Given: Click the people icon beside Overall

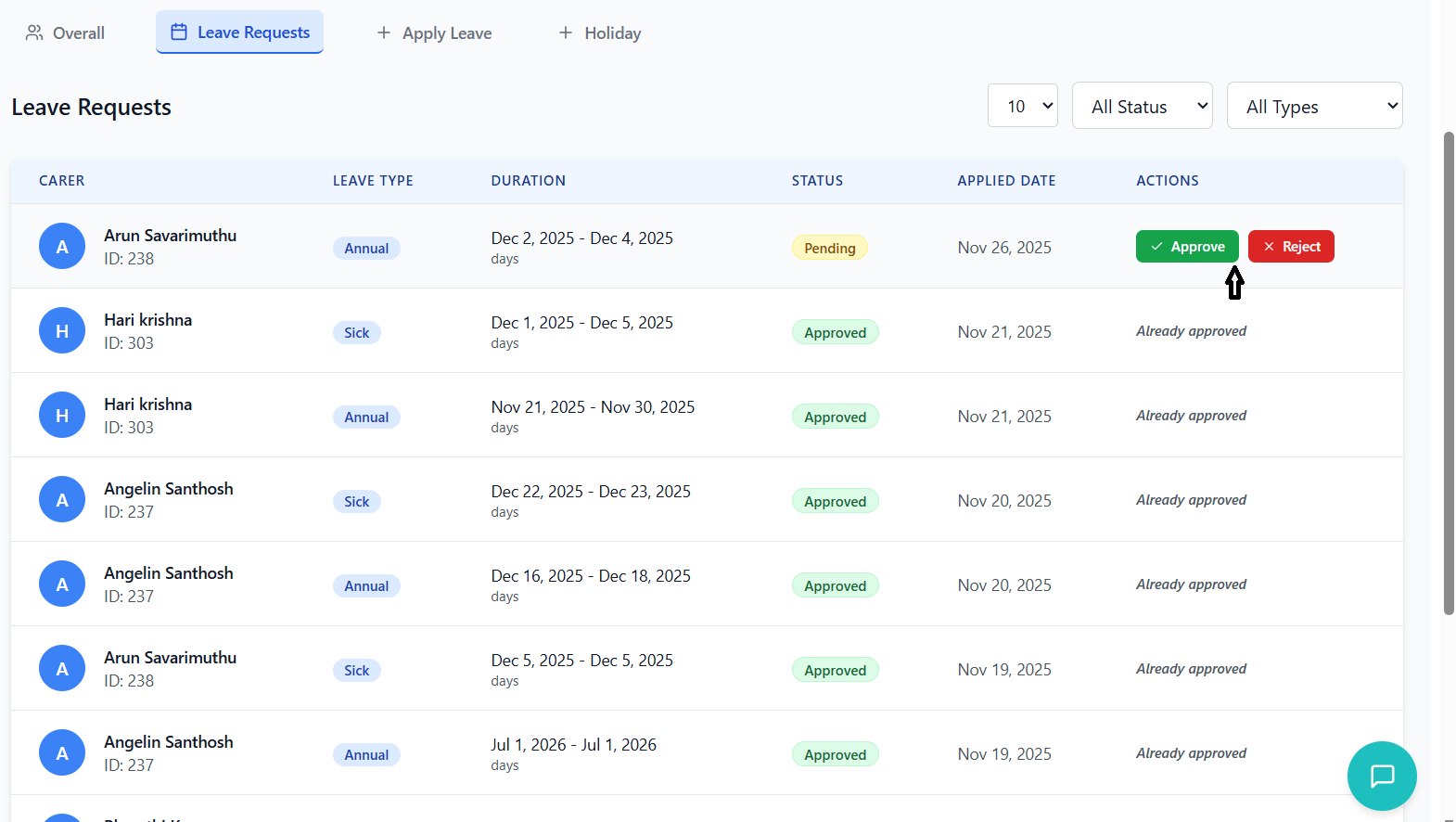Looking at the screenshot, I should (x=34, y=33).
